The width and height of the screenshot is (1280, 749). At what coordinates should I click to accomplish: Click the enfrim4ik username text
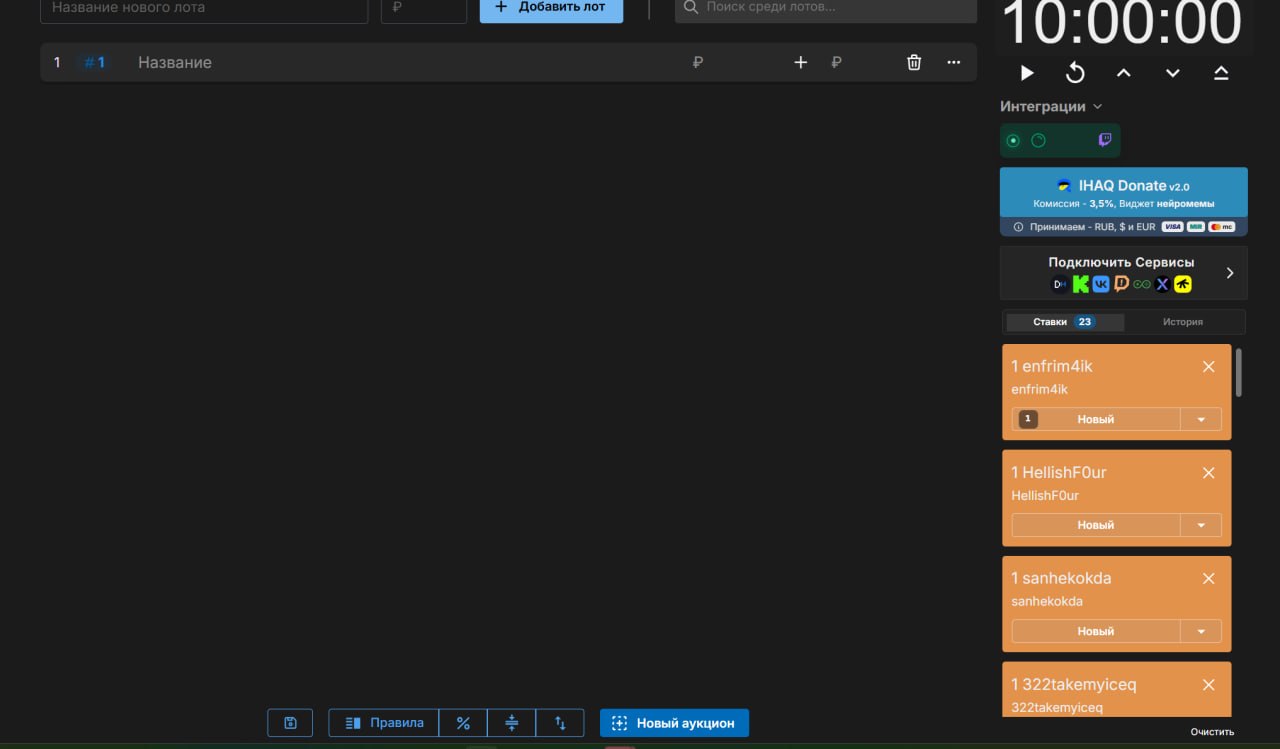[x=1040, y=389]
